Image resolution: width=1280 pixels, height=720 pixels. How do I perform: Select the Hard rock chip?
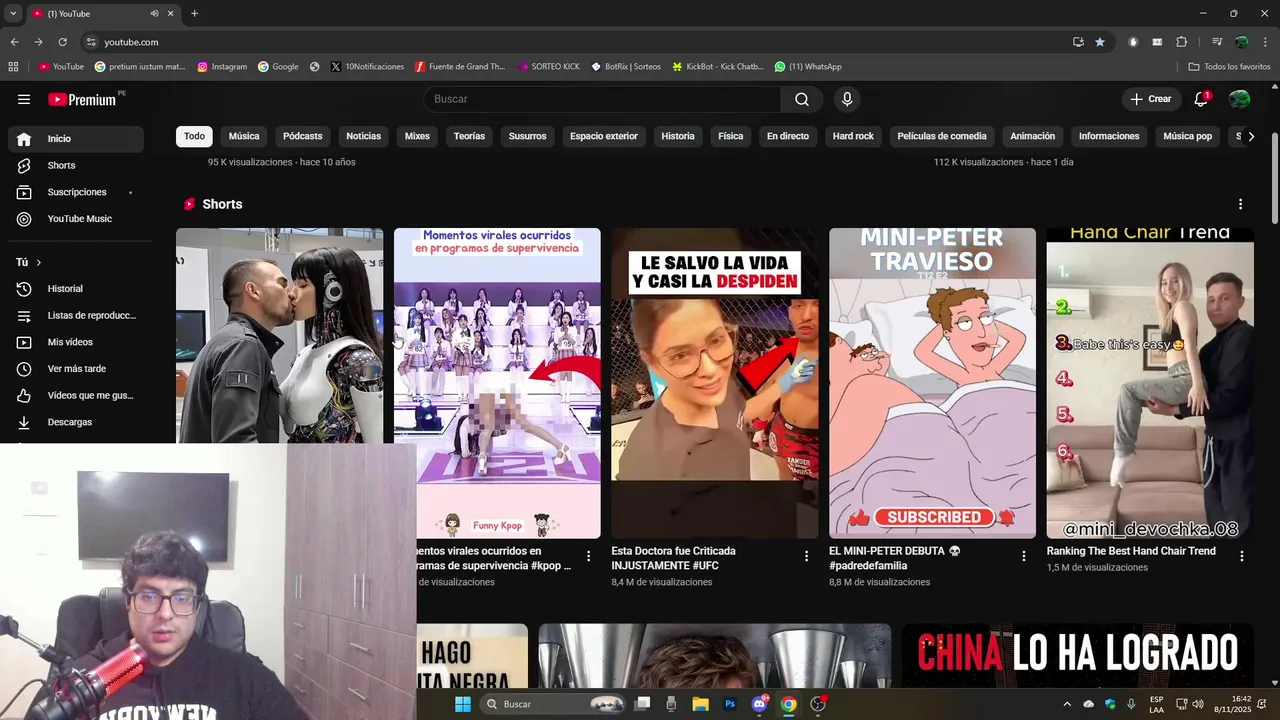click(x=853, y=136)
